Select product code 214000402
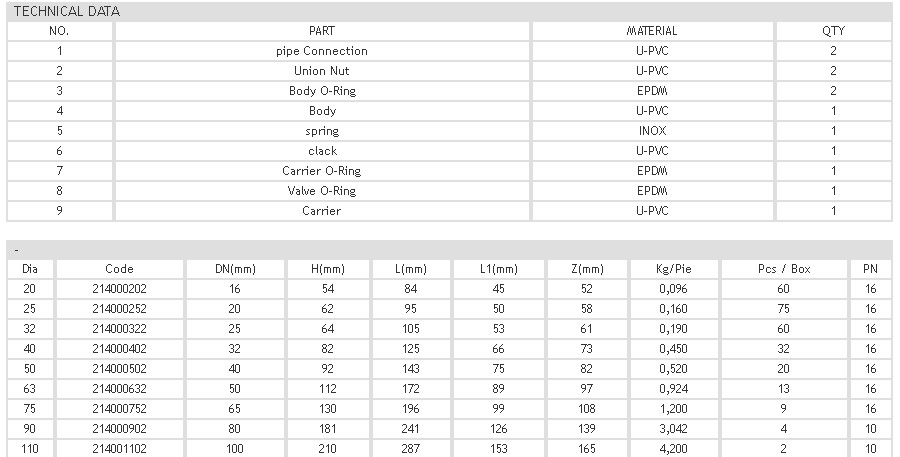This screenshot has height=457, width=900. 119,348
